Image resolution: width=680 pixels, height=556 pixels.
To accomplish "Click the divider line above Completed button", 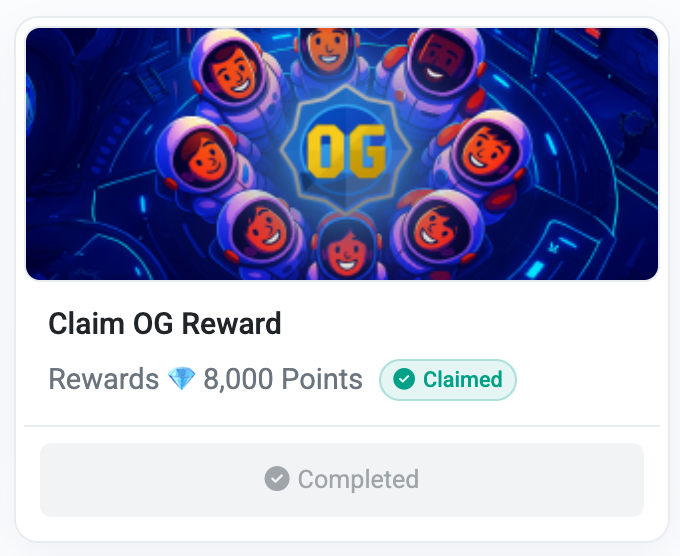I will pos(342,426).
